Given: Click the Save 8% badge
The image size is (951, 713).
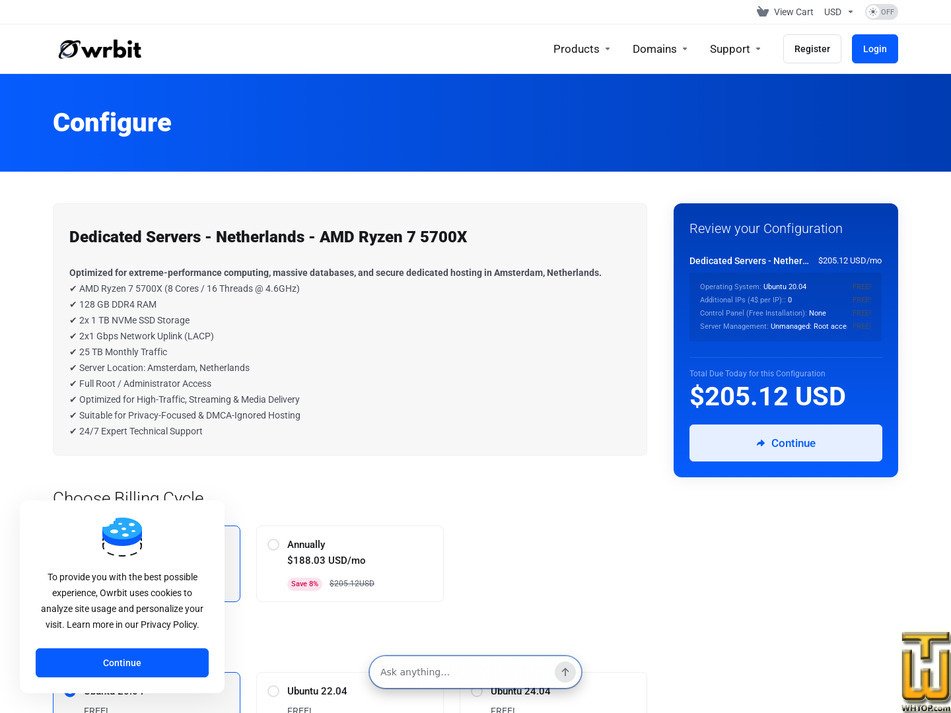Looking at the screenshot, I should tap(304, 584).
